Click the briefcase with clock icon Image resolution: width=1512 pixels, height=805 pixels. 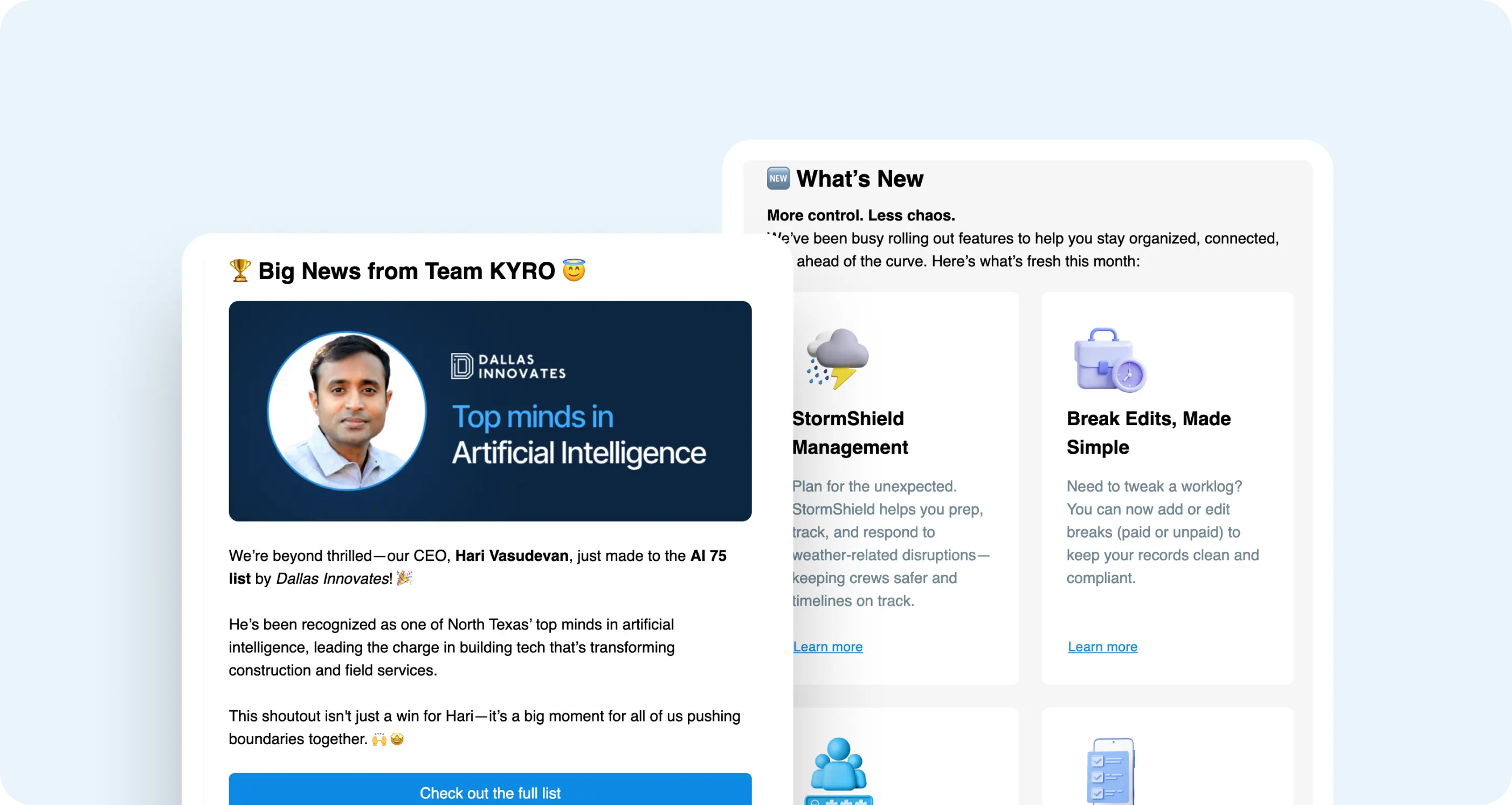point(1109,360)
